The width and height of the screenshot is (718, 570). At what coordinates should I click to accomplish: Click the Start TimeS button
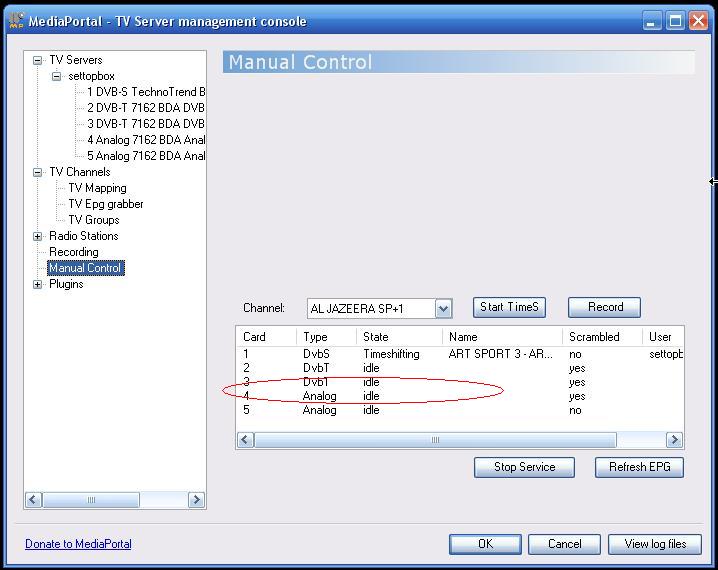(509, 307)
